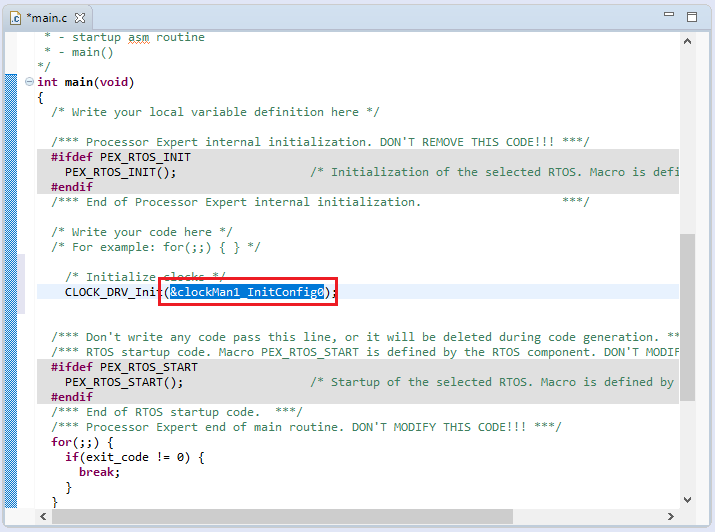Click the 'startup asm routine' comment line
Image resolution: width=715 pixels, height=532 pixels.
[x=124, y=37]
